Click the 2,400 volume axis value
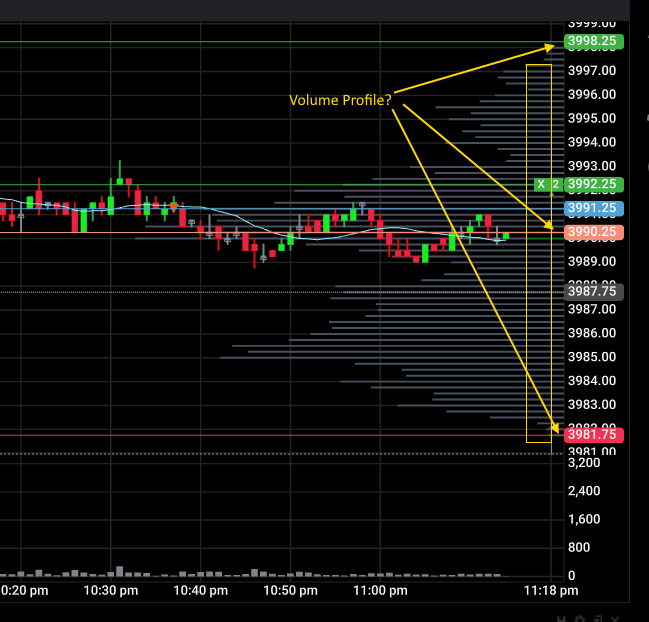Viewport: 649px width, 622px height. tap(584, 491)
